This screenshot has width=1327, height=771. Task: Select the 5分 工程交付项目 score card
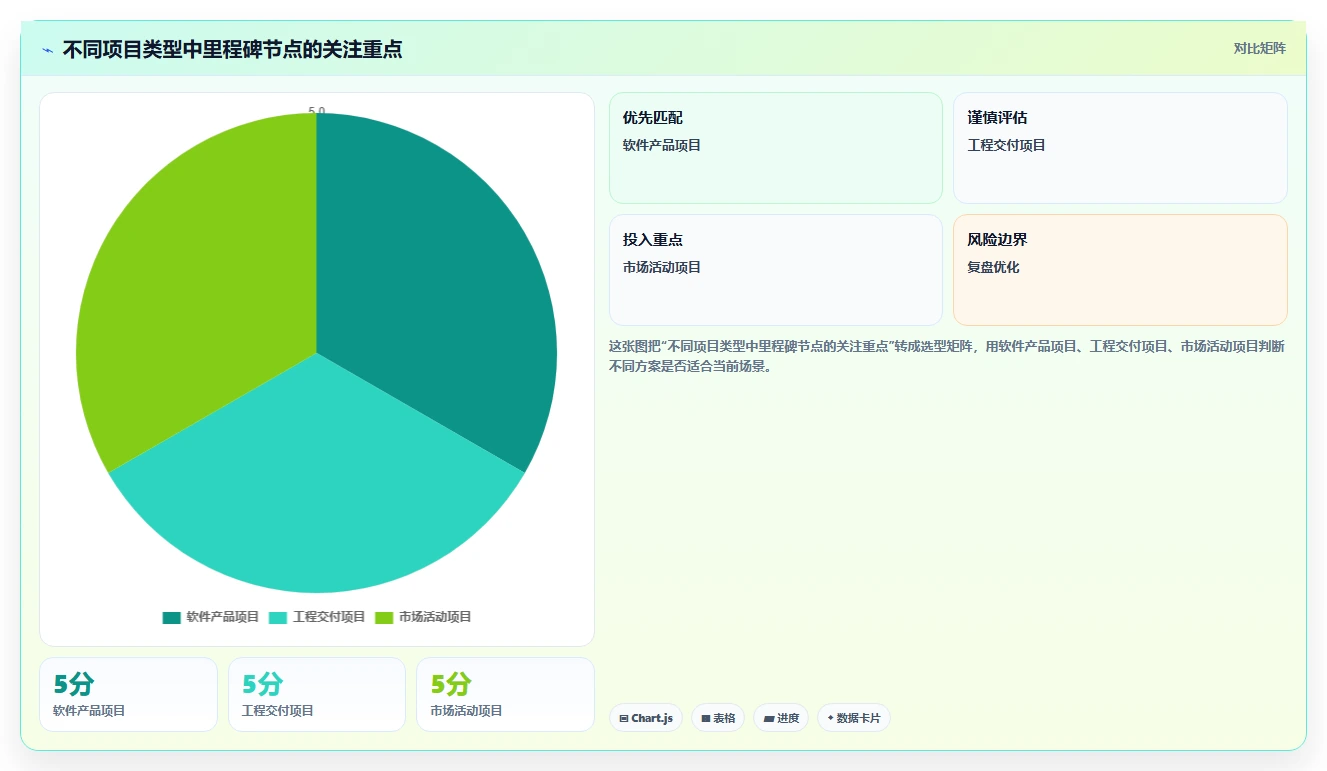[317, 694]
